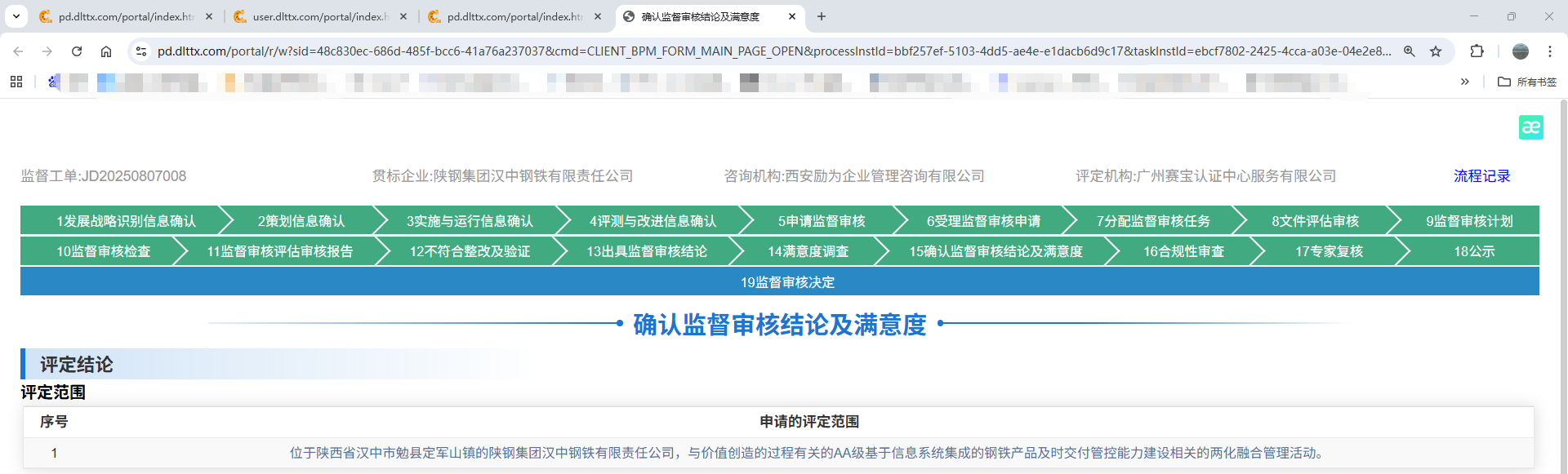The width and height of the screenshot is (1568, 474).
Task: Select step 6受理监督审核申请
Action: pyautogui.click(x=983, y=221)
